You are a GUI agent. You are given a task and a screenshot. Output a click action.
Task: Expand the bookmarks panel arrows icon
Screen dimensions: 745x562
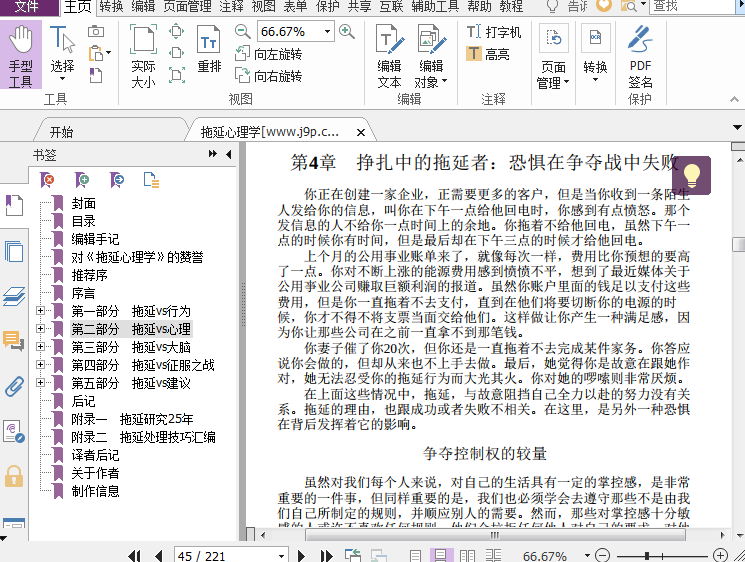[212, 154]
